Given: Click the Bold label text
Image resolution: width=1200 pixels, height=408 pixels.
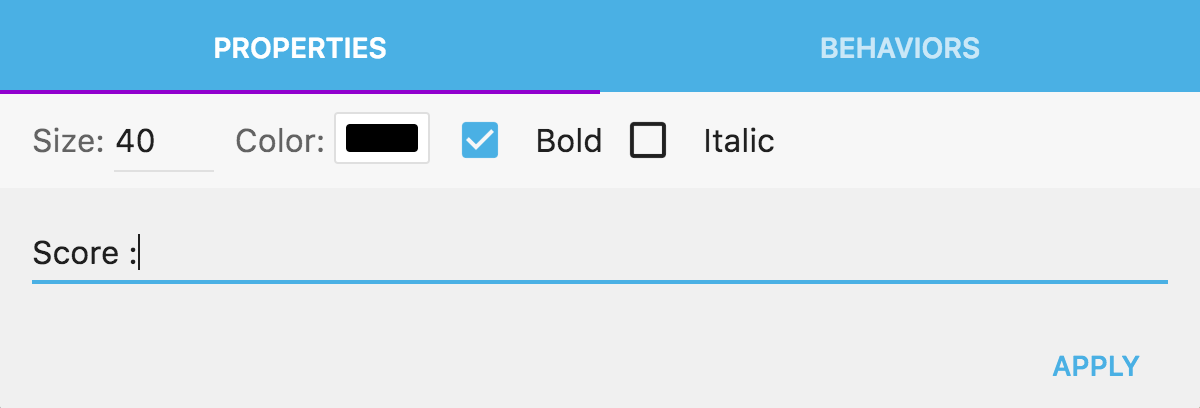Looking at the screenshot, I should click(x=569, y=141).
